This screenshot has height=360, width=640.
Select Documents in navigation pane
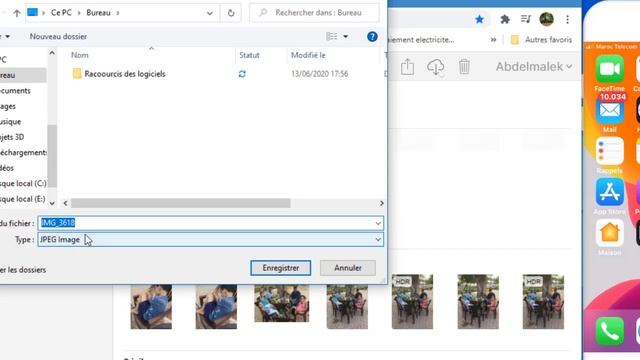point(16,91)
